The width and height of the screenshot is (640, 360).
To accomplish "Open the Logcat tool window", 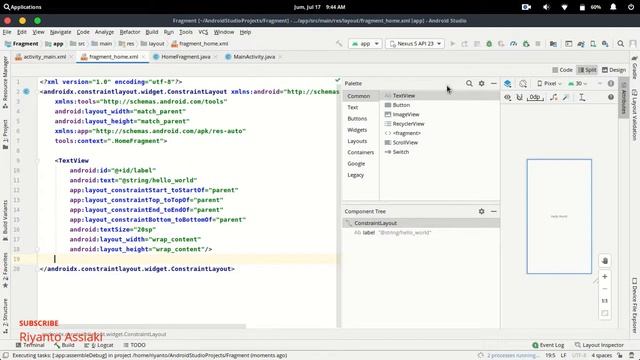I will click(99, 345).
